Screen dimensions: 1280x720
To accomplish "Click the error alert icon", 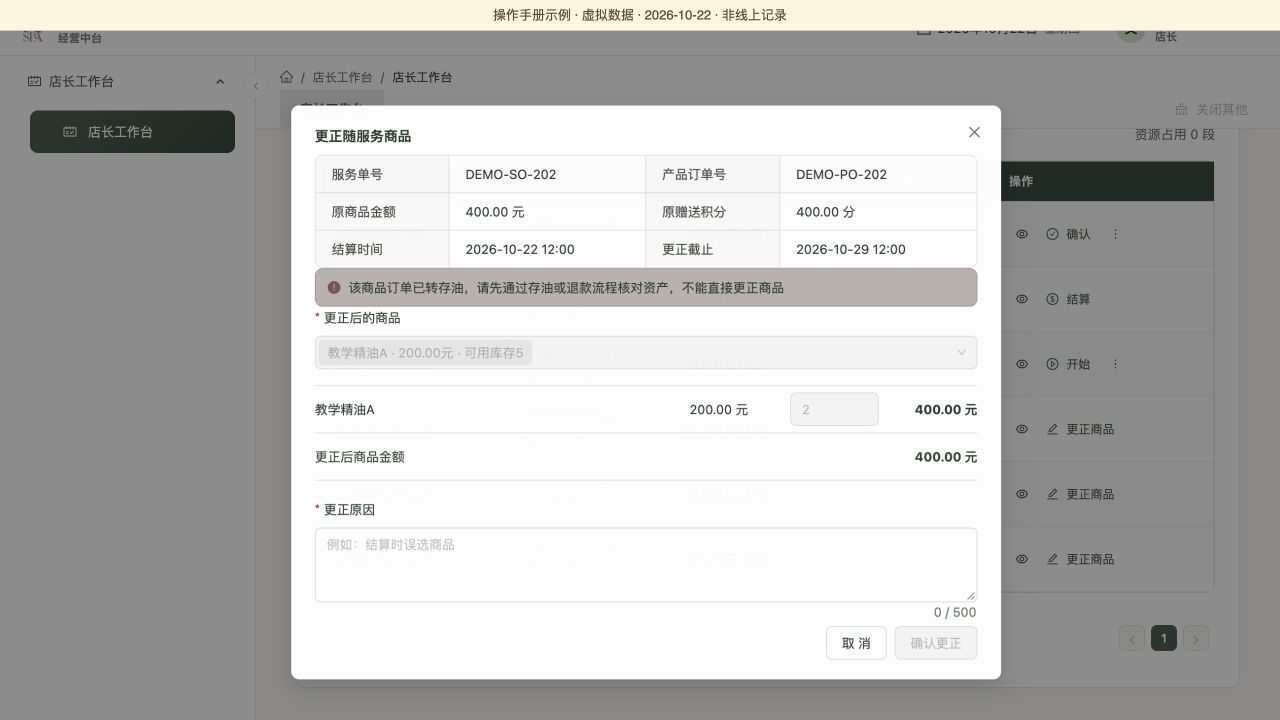I will (x=334, y=287).
